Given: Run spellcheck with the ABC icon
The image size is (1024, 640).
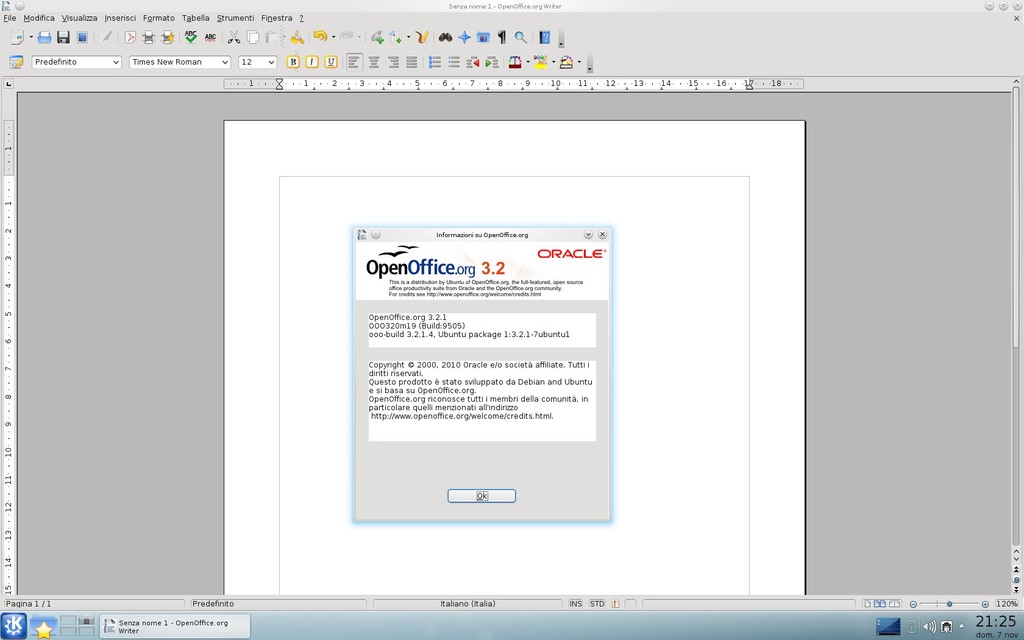Looking at the screenshot, I should [x=190, y=37].
